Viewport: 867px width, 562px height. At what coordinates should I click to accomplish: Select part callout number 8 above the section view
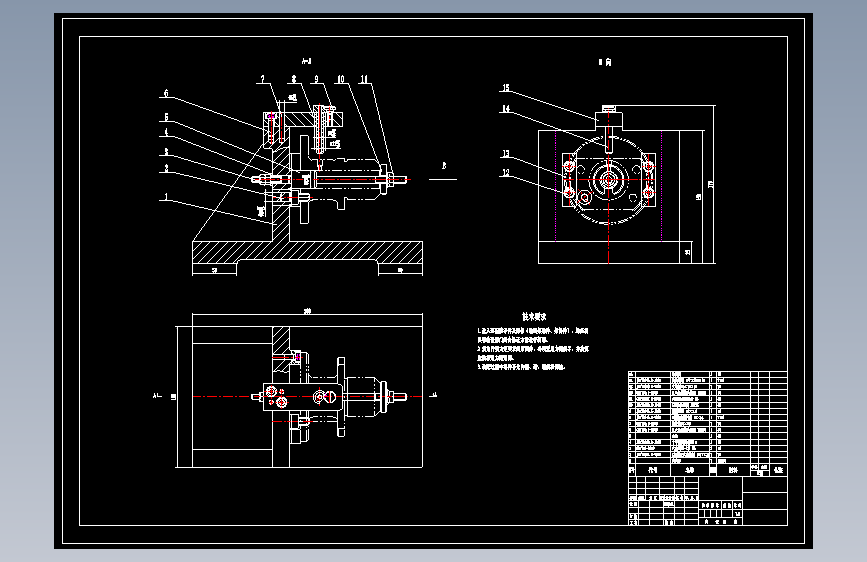pyautogui.click(x=294, y=79)
